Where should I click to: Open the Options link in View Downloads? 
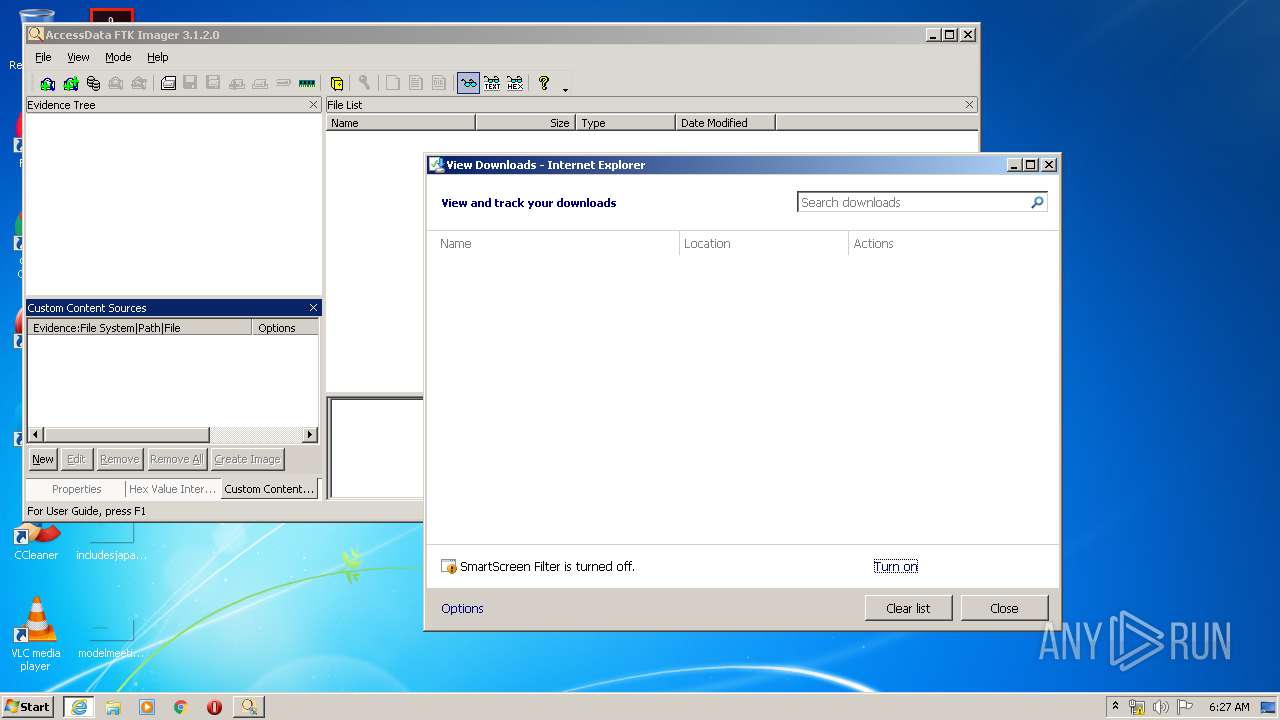pos(462,608)
